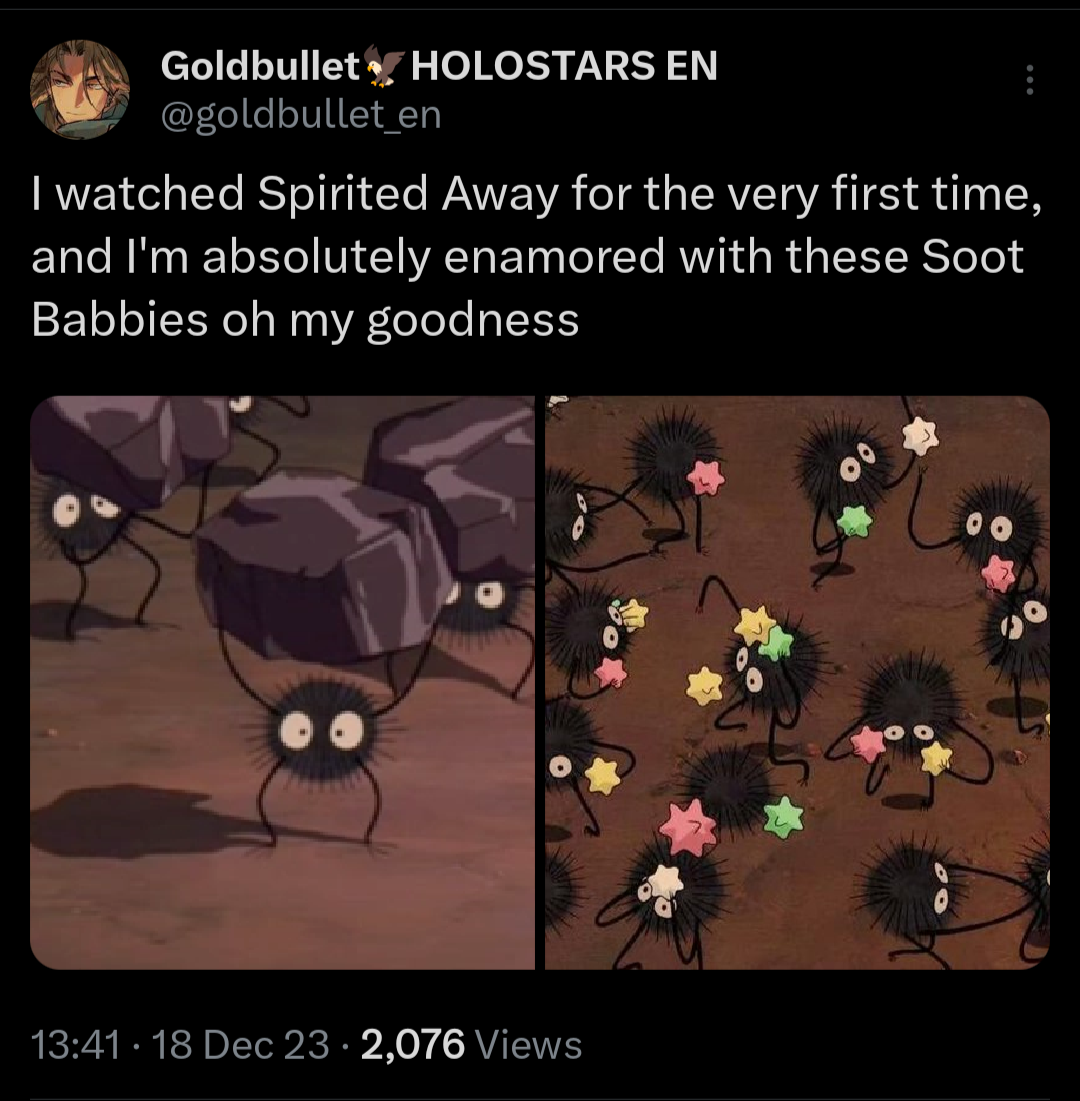Open right image of soot sprites with candy

click(797, 683)
